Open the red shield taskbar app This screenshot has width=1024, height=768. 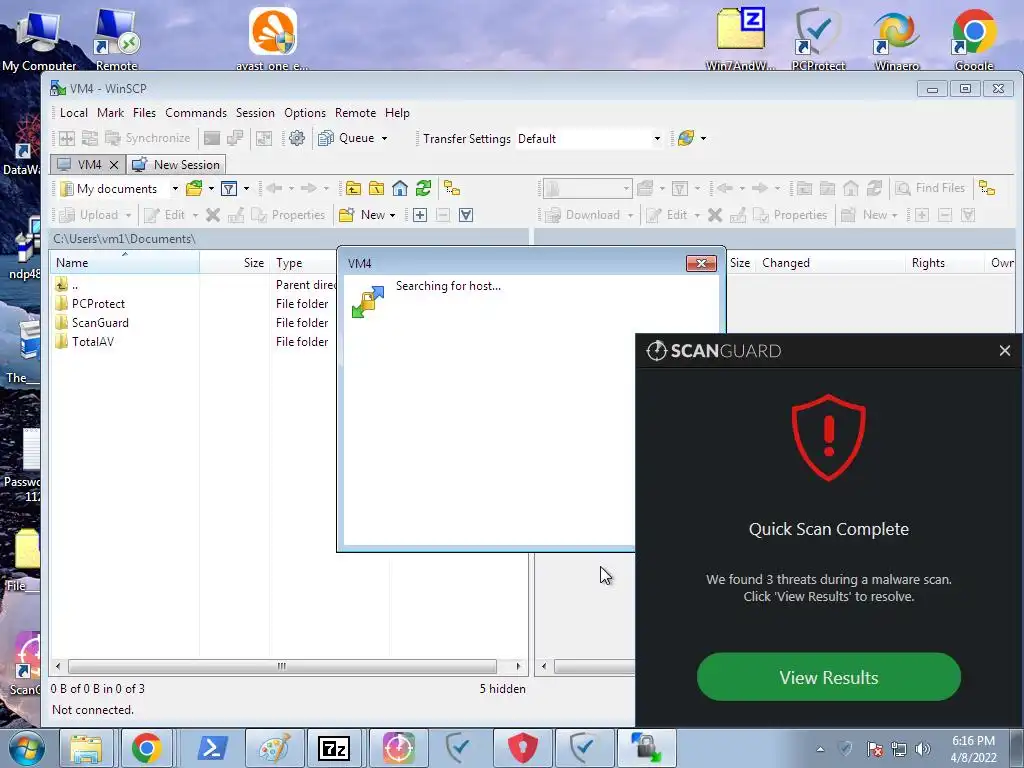522,748
